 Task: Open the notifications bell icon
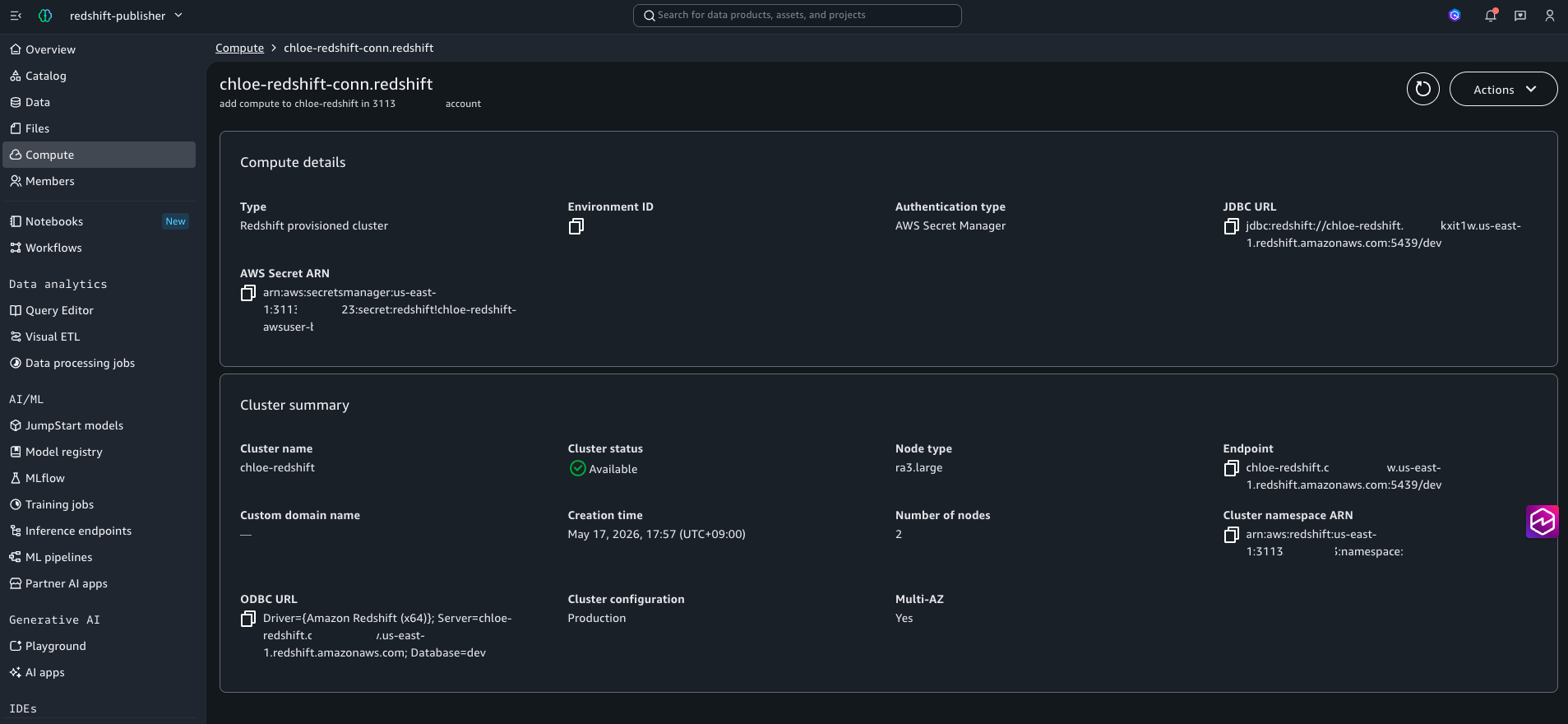(1491, 16)
